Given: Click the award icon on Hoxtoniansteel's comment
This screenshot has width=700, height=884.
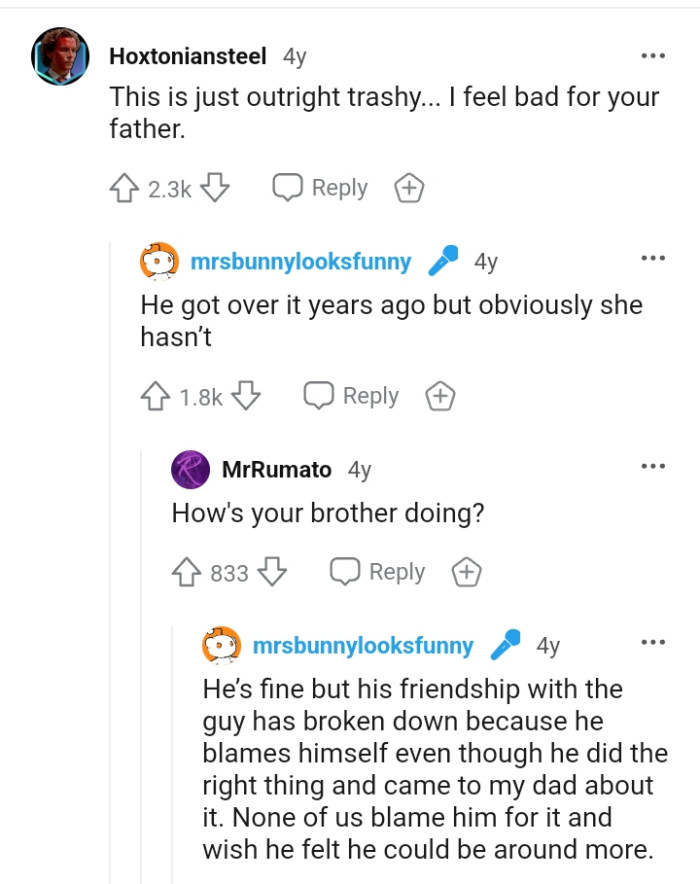Looking at the screenshot, I should pos(409,187).
